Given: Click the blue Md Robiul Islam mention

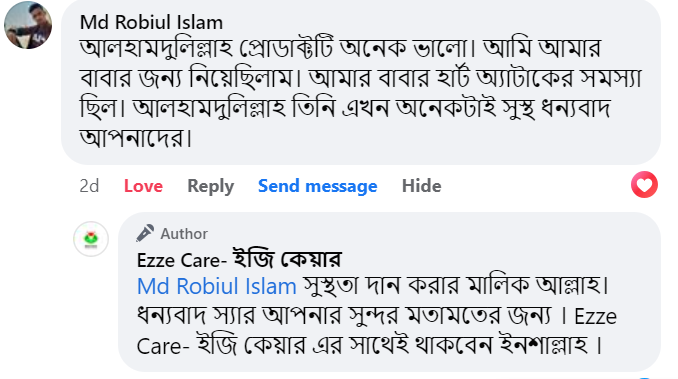Looking at the screenshot, I should 217,287.
